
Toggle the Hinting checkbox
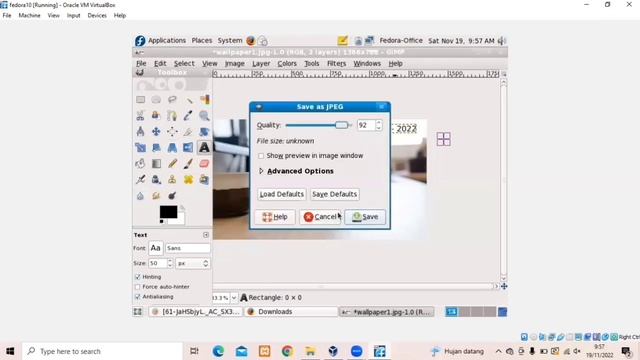pyautogui.click(x=138, y=277)
